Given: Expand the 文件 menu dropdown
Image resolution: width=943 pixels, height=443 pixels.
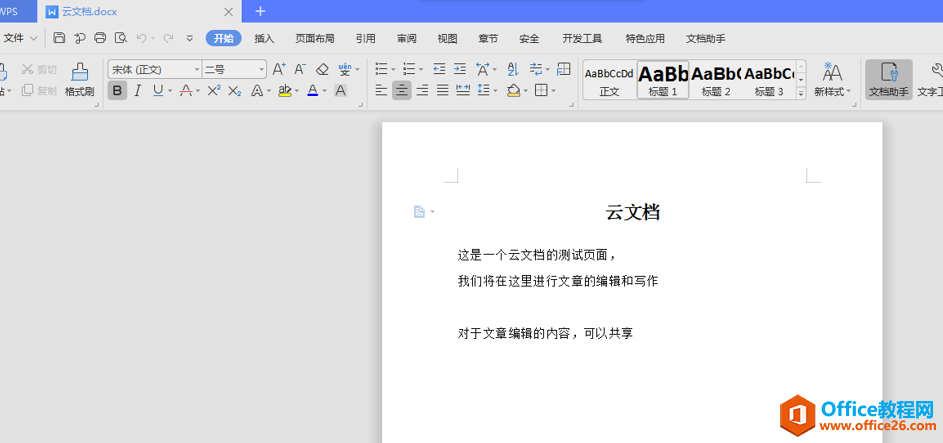Looking at the screenshot, I should point(20,38).
